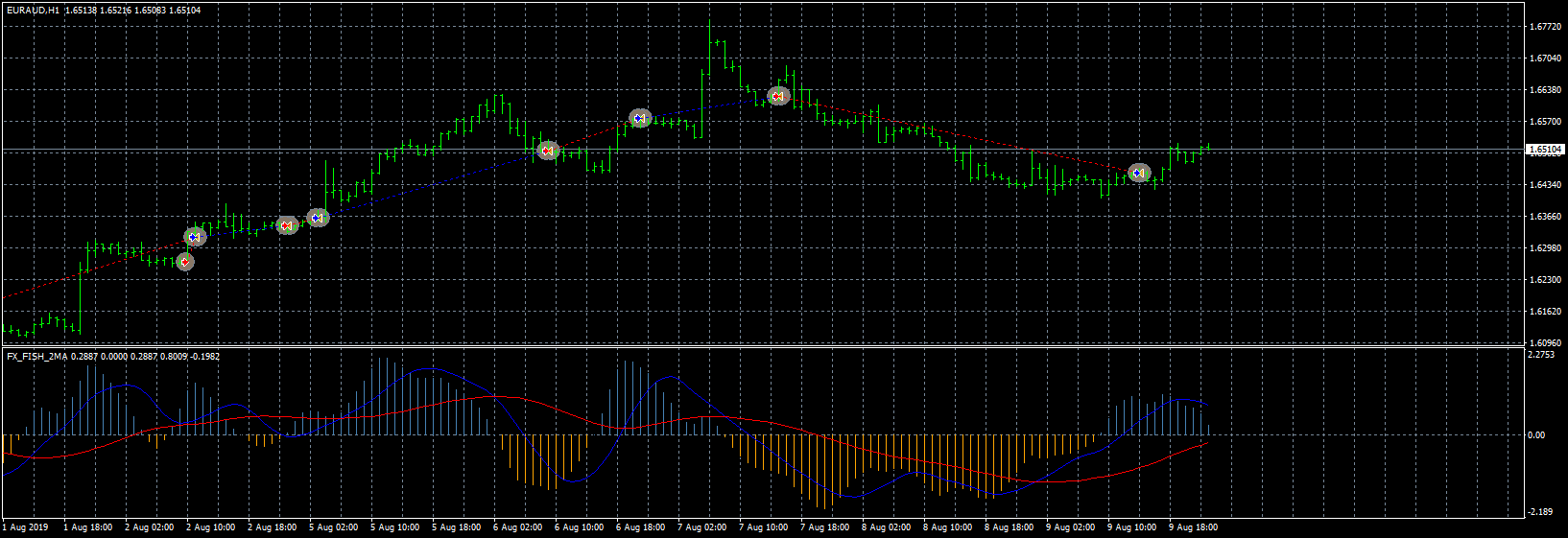This screenshot has height=538, width=1568.
Task: Click the 5 Aug 10:00 time label
Action: (395, 527)
